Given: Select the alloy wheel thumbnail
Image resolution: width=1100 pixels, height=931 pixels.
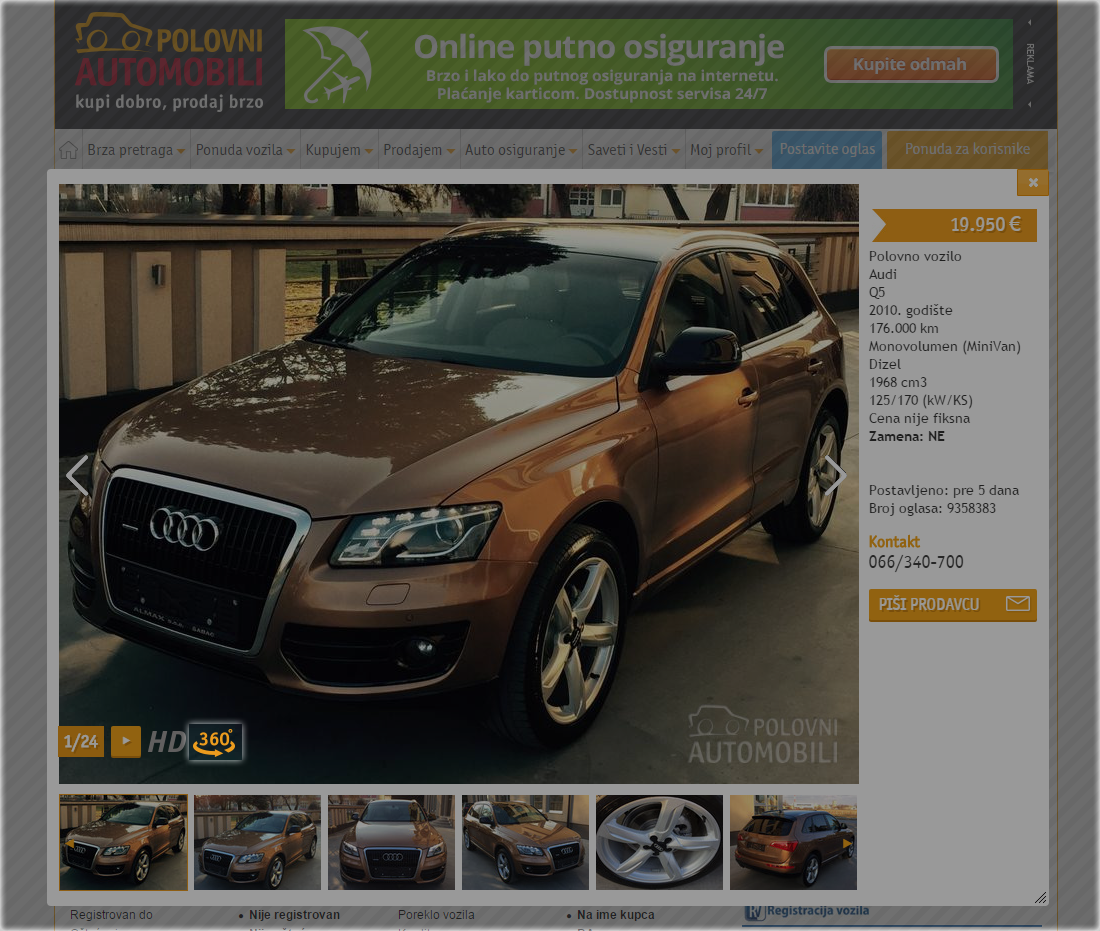Looking at the screenshot, I should (659, 842).
